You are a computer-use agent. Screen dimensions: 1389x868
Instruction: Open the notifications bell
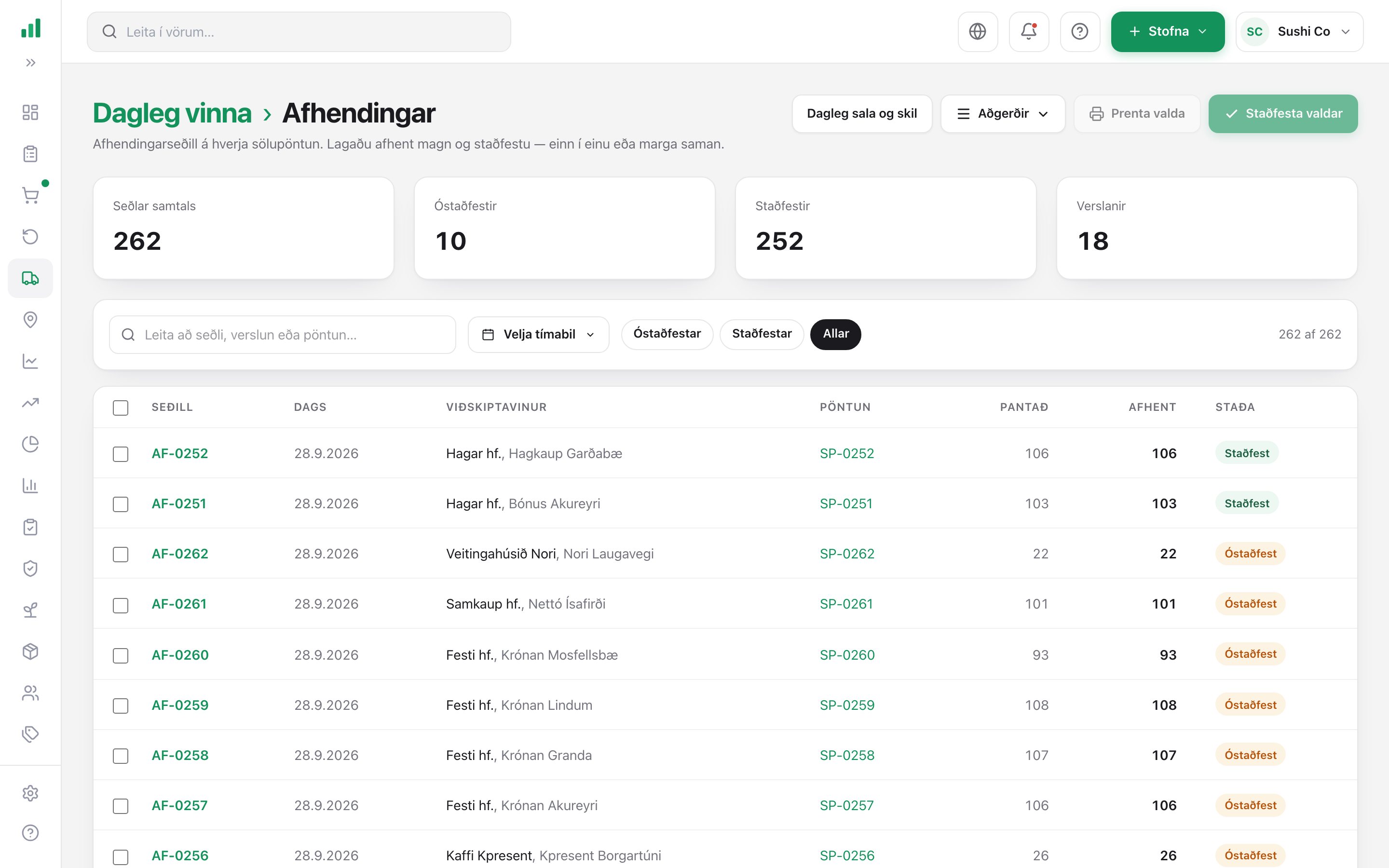(x=1029, y=31)
